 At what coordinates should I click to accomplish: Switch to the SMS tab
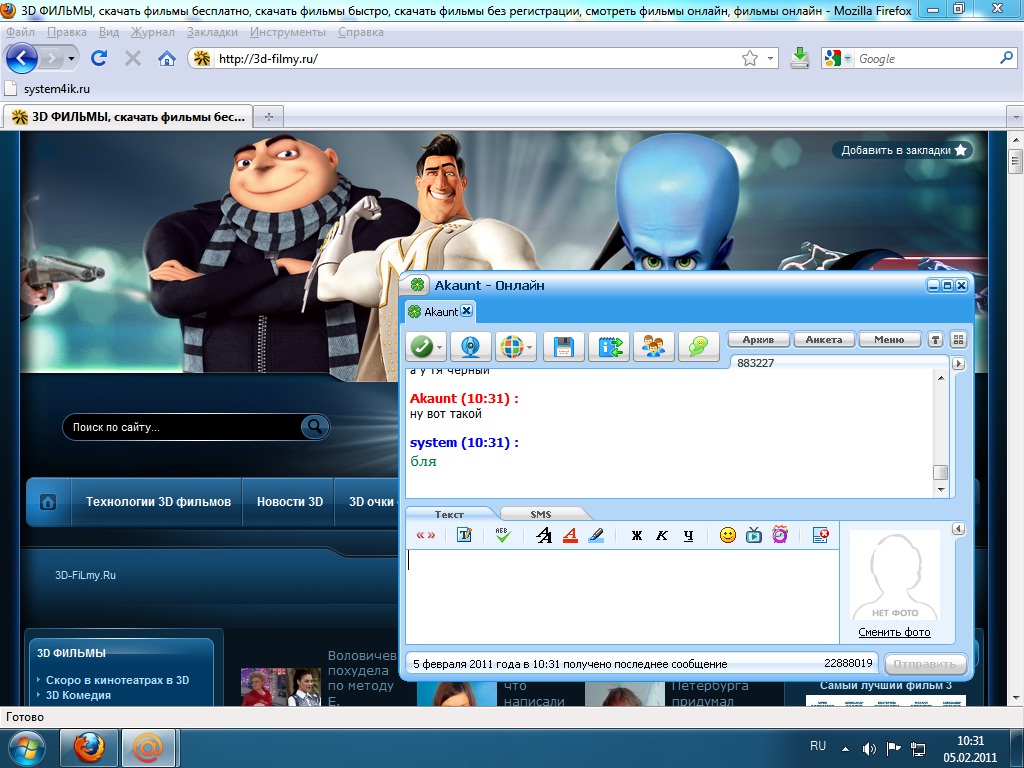541,514
